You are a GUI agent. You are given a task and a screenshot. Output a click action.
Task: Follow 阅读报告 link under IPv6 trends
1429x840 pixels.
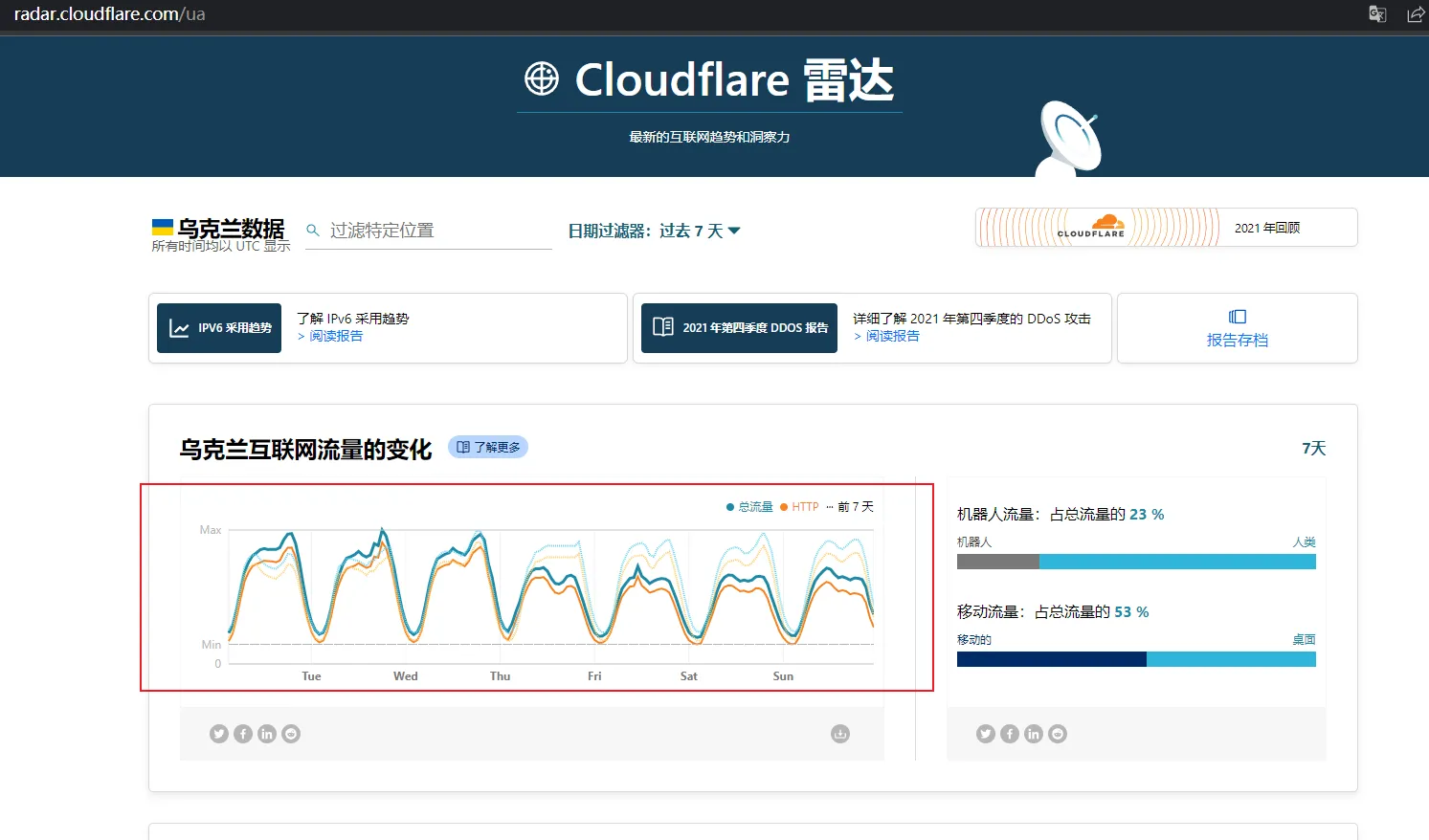[330, 336]
